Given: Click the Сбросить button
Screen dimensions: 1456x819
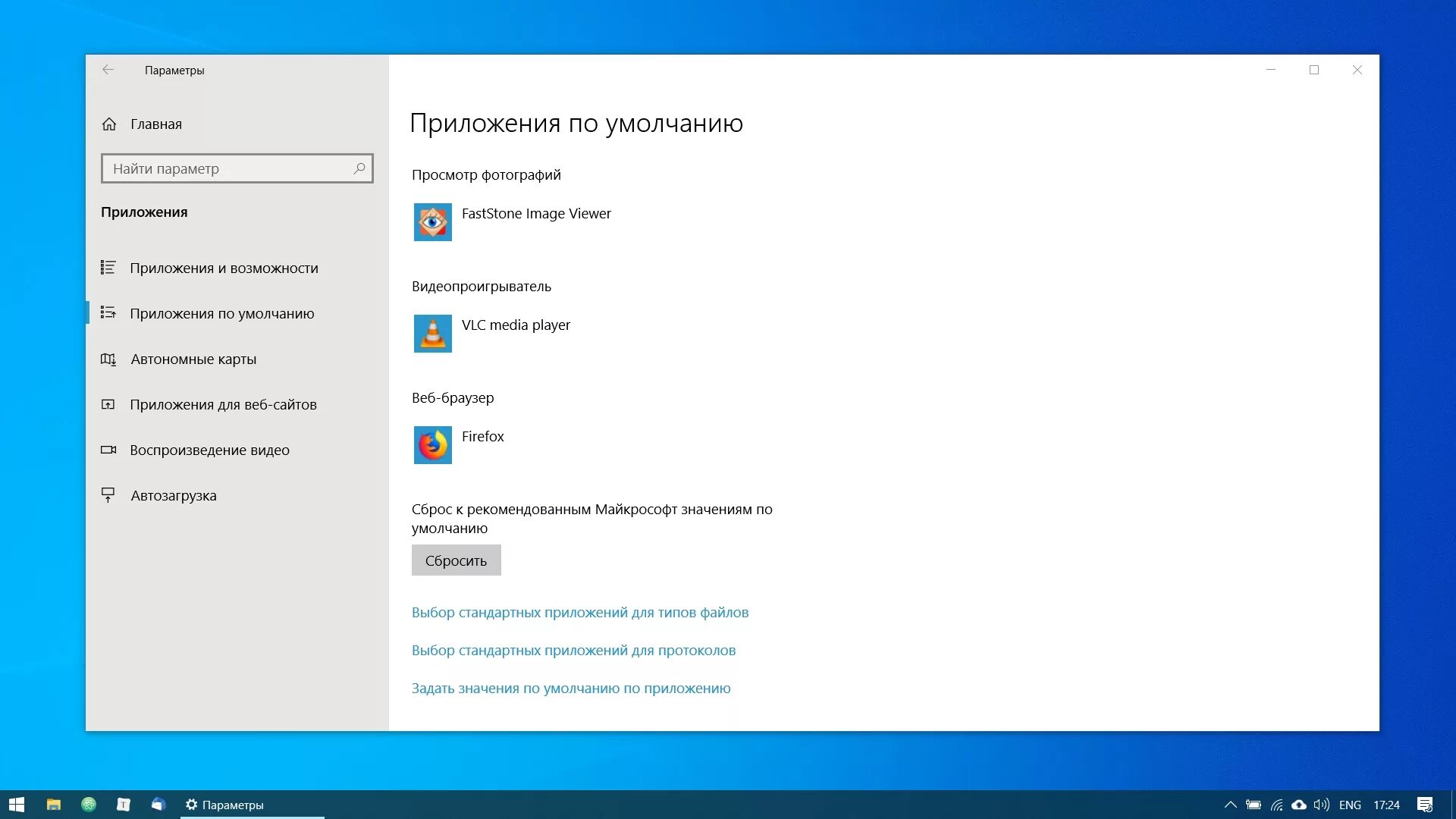Looking at the screenshot, I should (x=456, y=560).
